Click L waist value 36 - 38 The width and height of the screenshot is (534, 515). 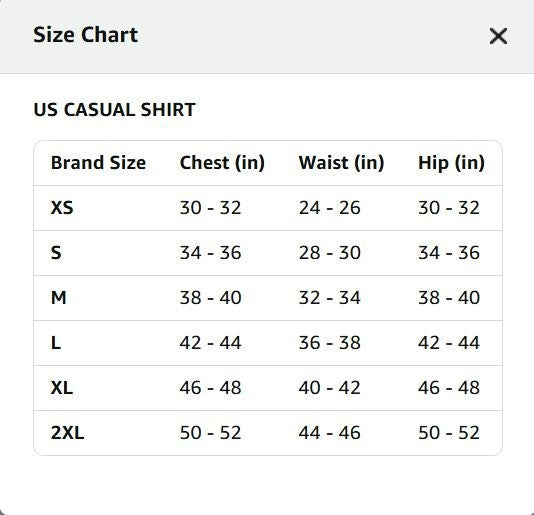(330, 342)
